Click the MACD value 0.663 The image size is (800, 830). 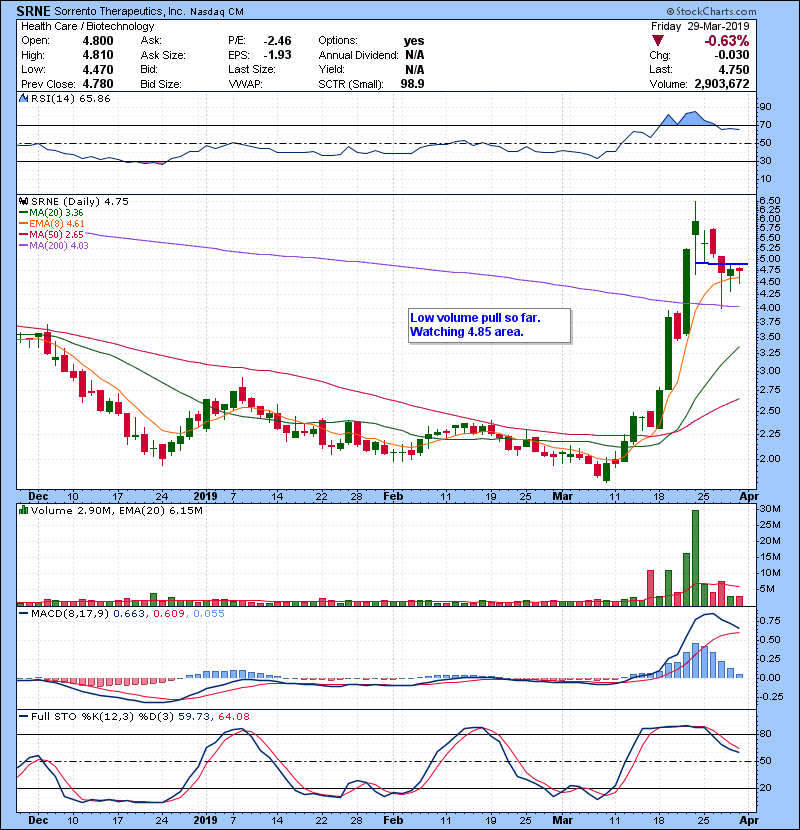click(x=129, y=614)
